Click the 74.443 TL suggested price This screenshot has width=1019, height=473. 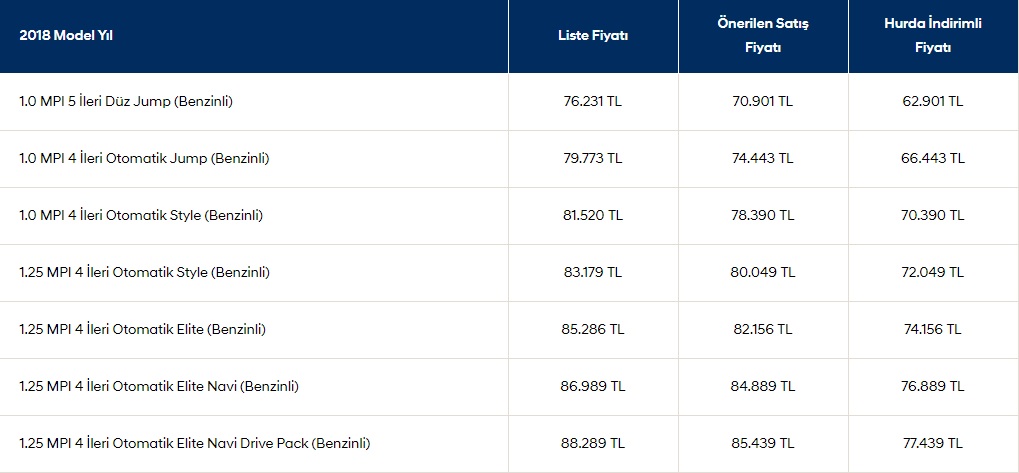tap(763, 159)
